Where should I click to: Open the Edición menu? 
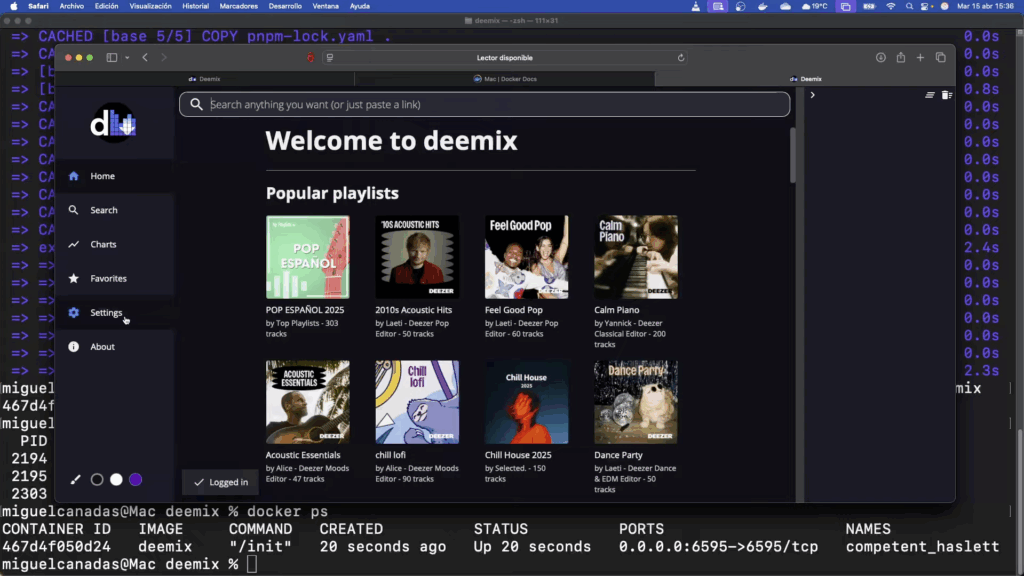106,6
